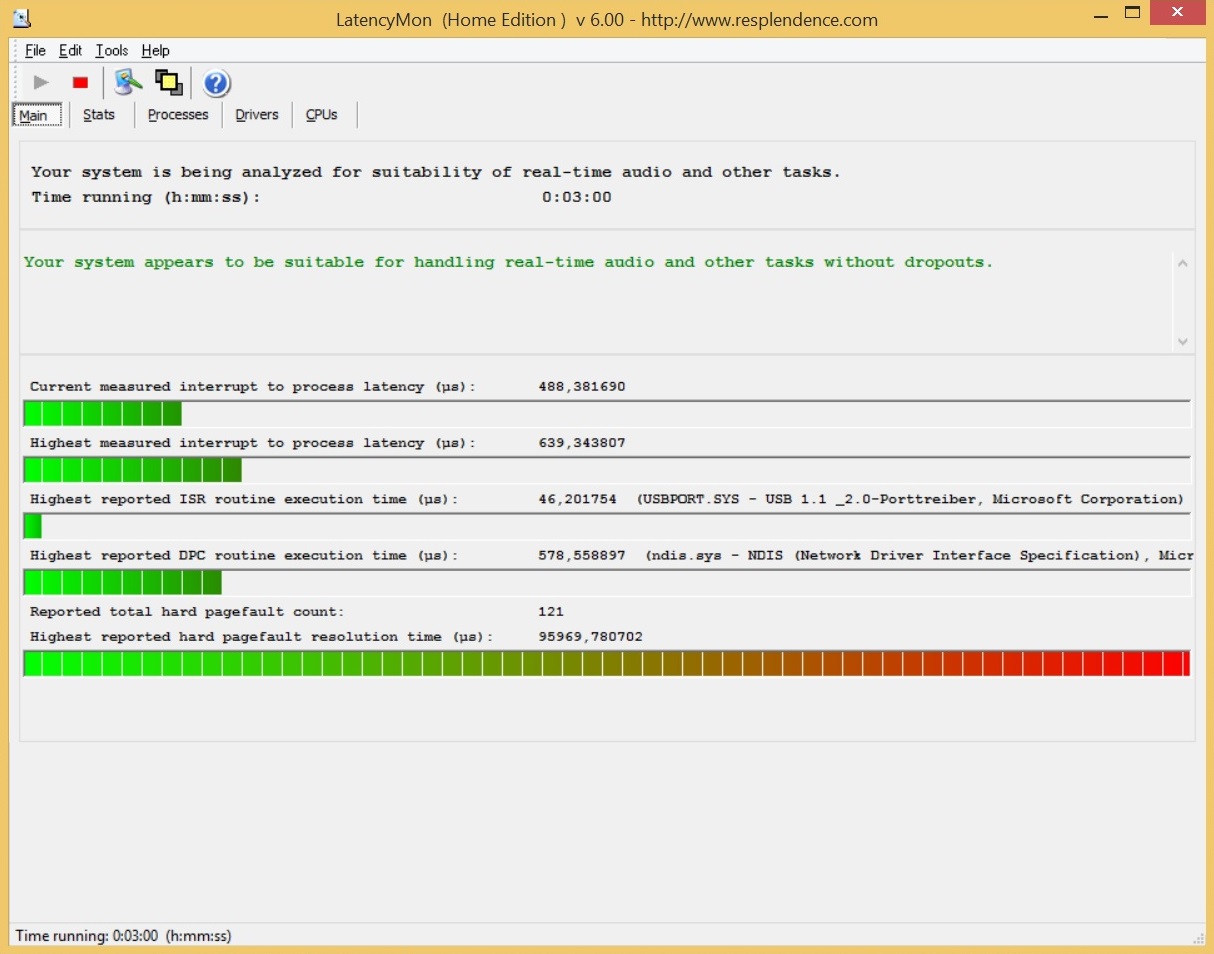
Task: Show the Drivers tab
Action: (x=257, y=115)
